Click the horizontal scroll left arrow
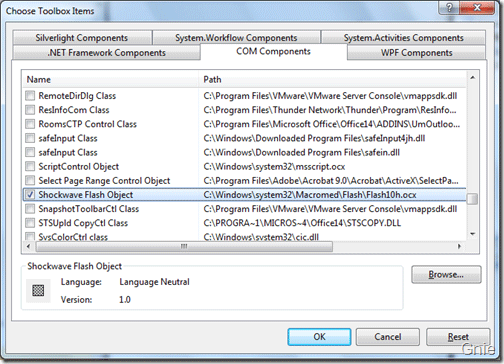This screenshot has width=504, height=364. [x=28, y=247]
